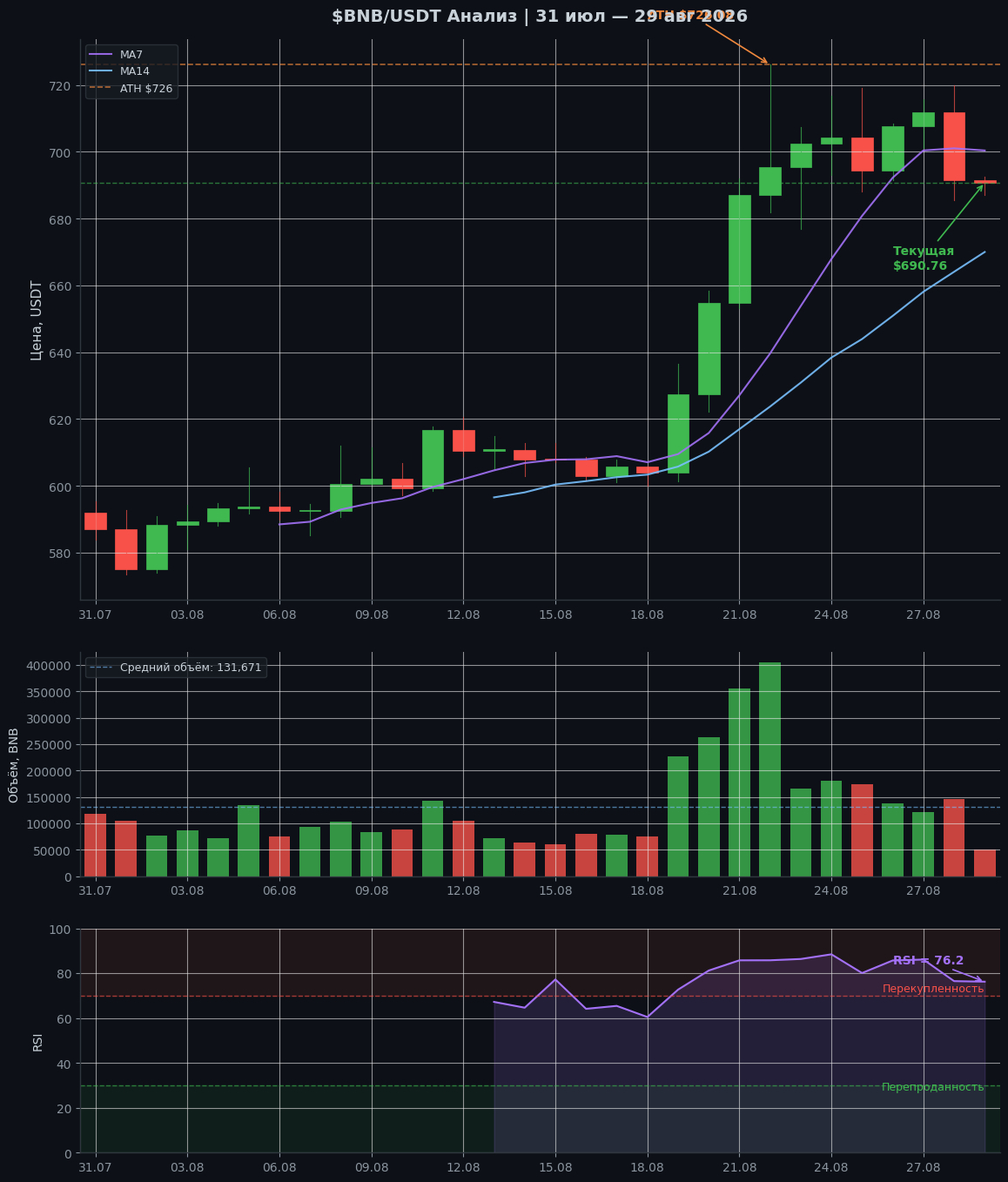Click the 100 tick on the RSI axis
1008x1182 pixels.
[x=61, y=929]
